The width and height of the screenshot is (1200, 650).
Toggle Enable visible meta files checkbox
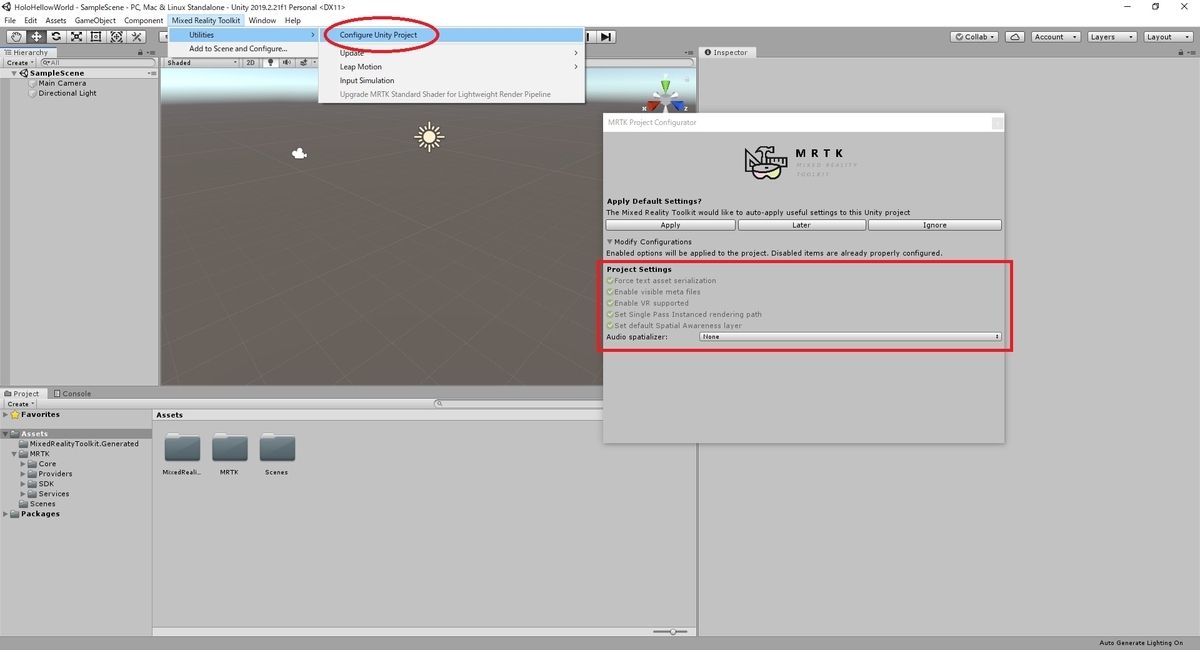610,292
